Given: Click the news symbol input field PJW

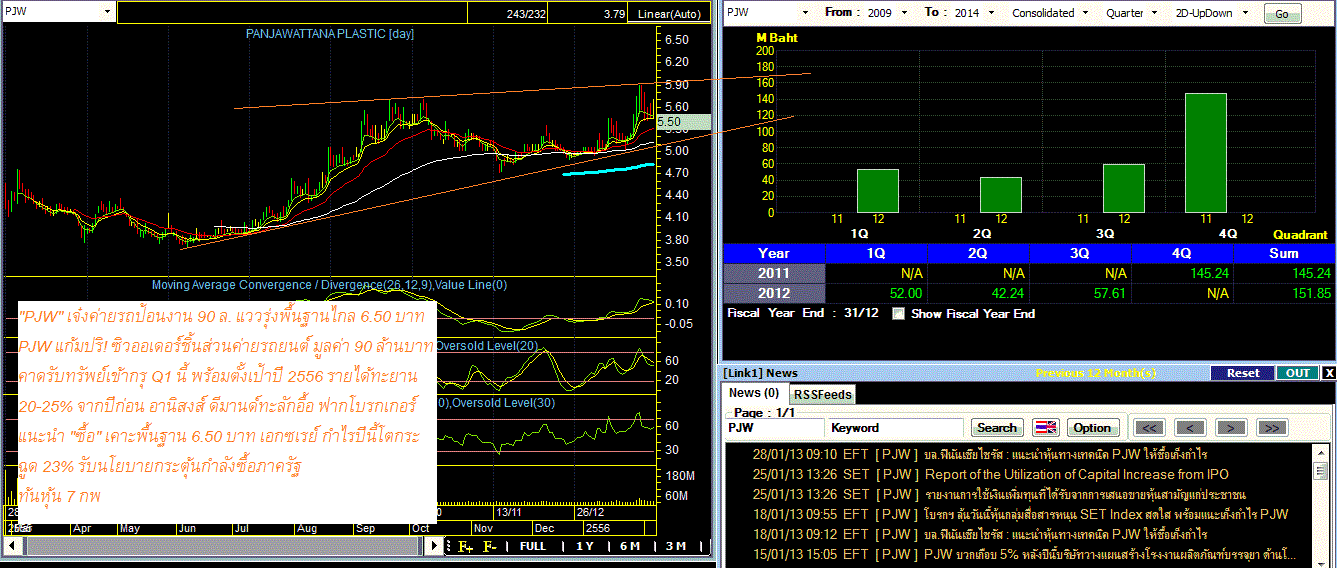Looking at the screenshot, I should (x=774, y=428).
